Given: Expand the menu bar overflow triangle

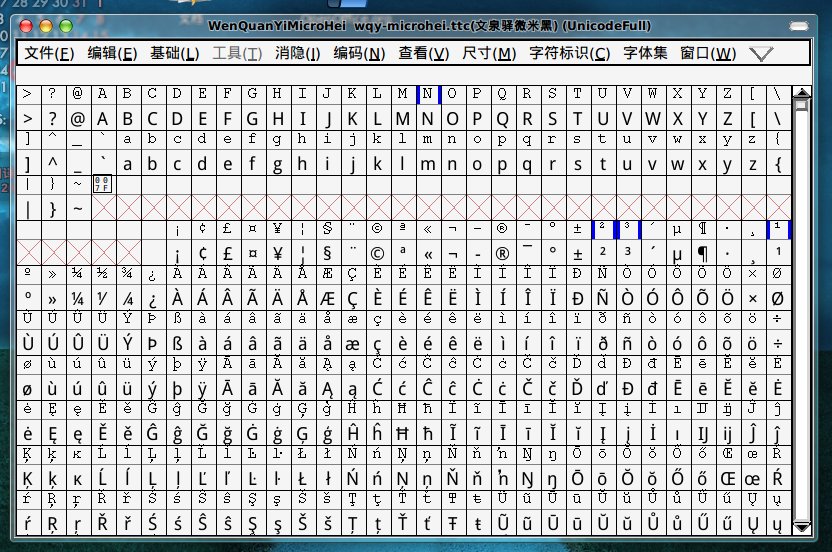Looking at the screenshot, I should click(761, 54).
